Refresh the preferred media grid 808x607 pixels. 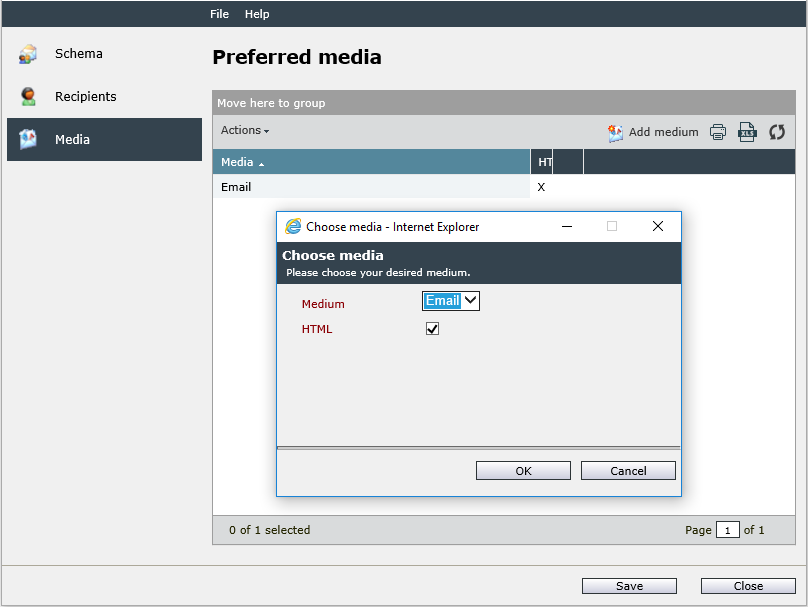click(777, 132)
